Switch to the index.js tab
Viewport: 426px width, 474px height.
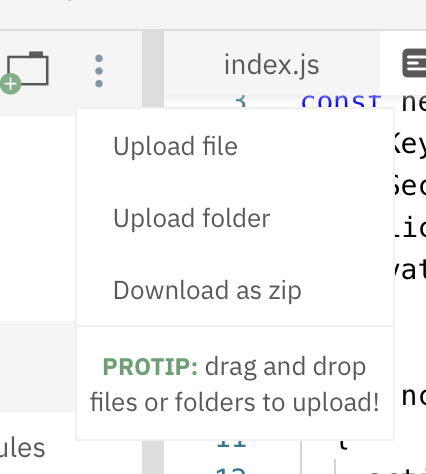pyautogui.click(x=271, y=65)
